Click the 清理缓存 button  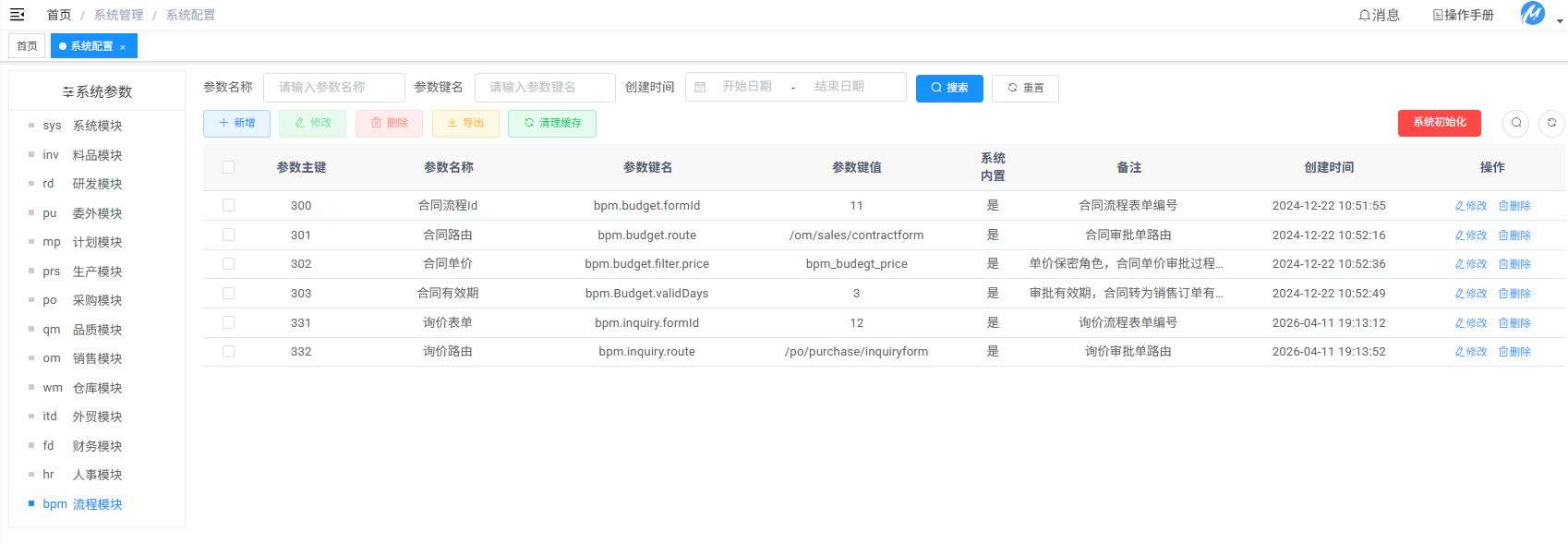pyautogui.click(x=552, y=123)
